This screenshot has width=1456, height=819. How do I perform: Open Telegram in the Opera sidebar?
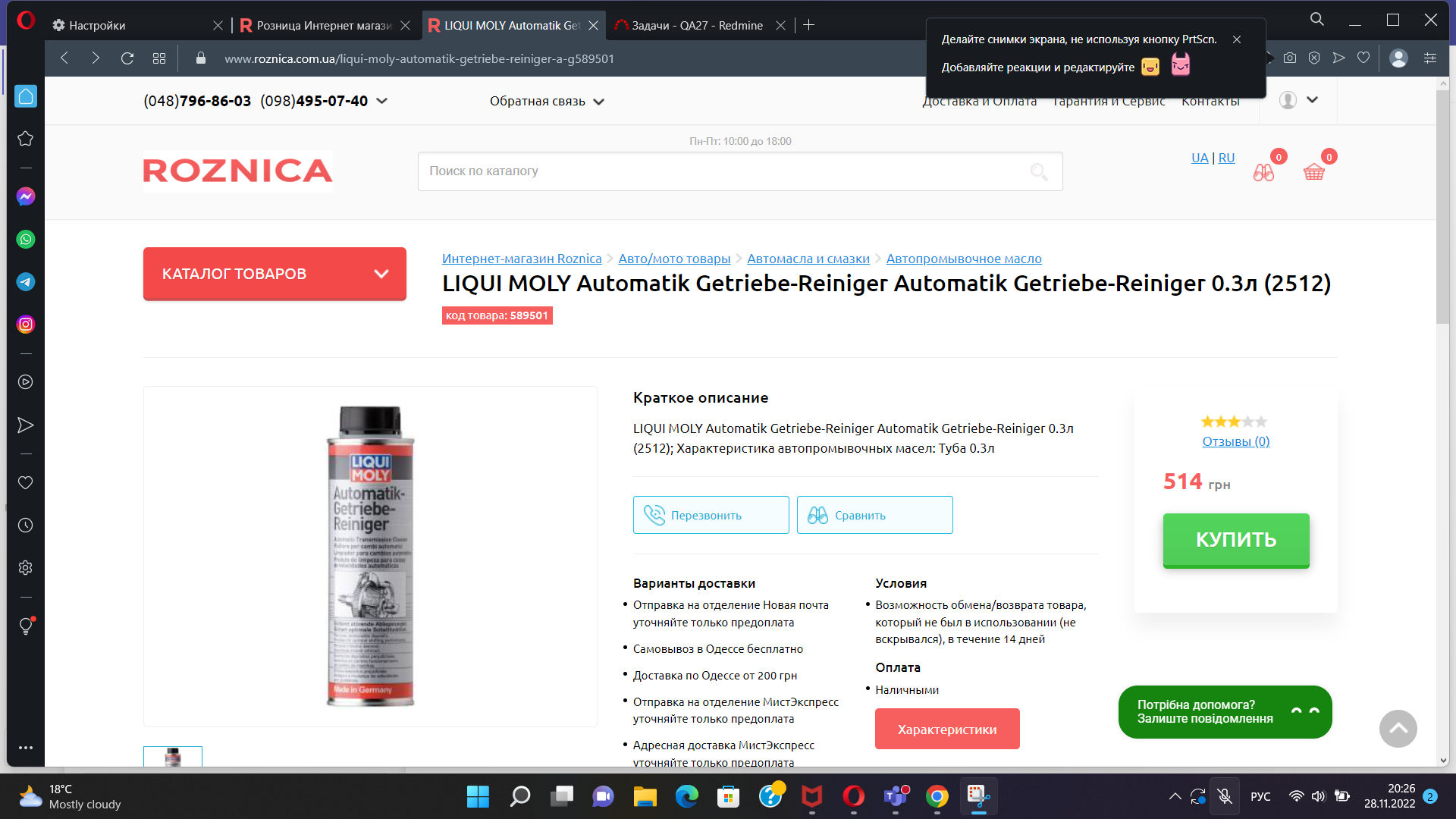pyautogui.click(x=26, y=282)
